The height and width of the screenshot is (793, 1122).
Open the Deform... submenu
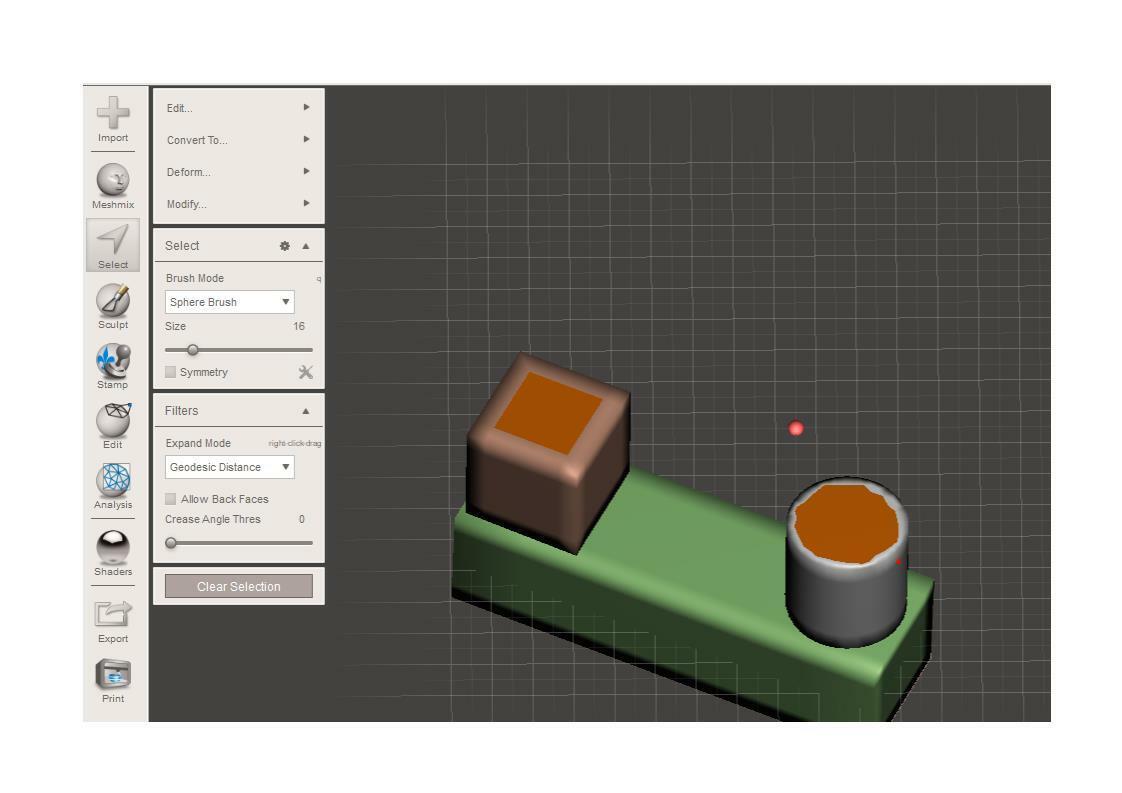[238, 172]
